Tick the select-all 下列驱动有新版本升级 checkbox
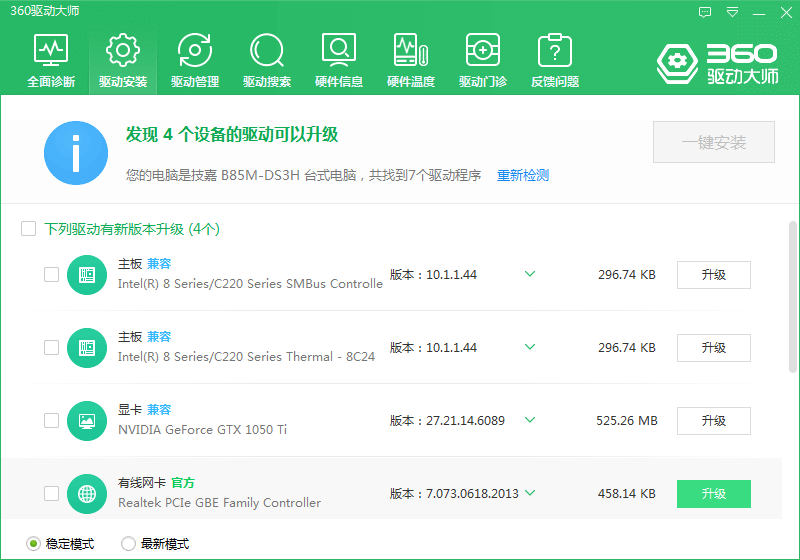Viewport: 800px width, 560px height. click(x=29, y=229)
